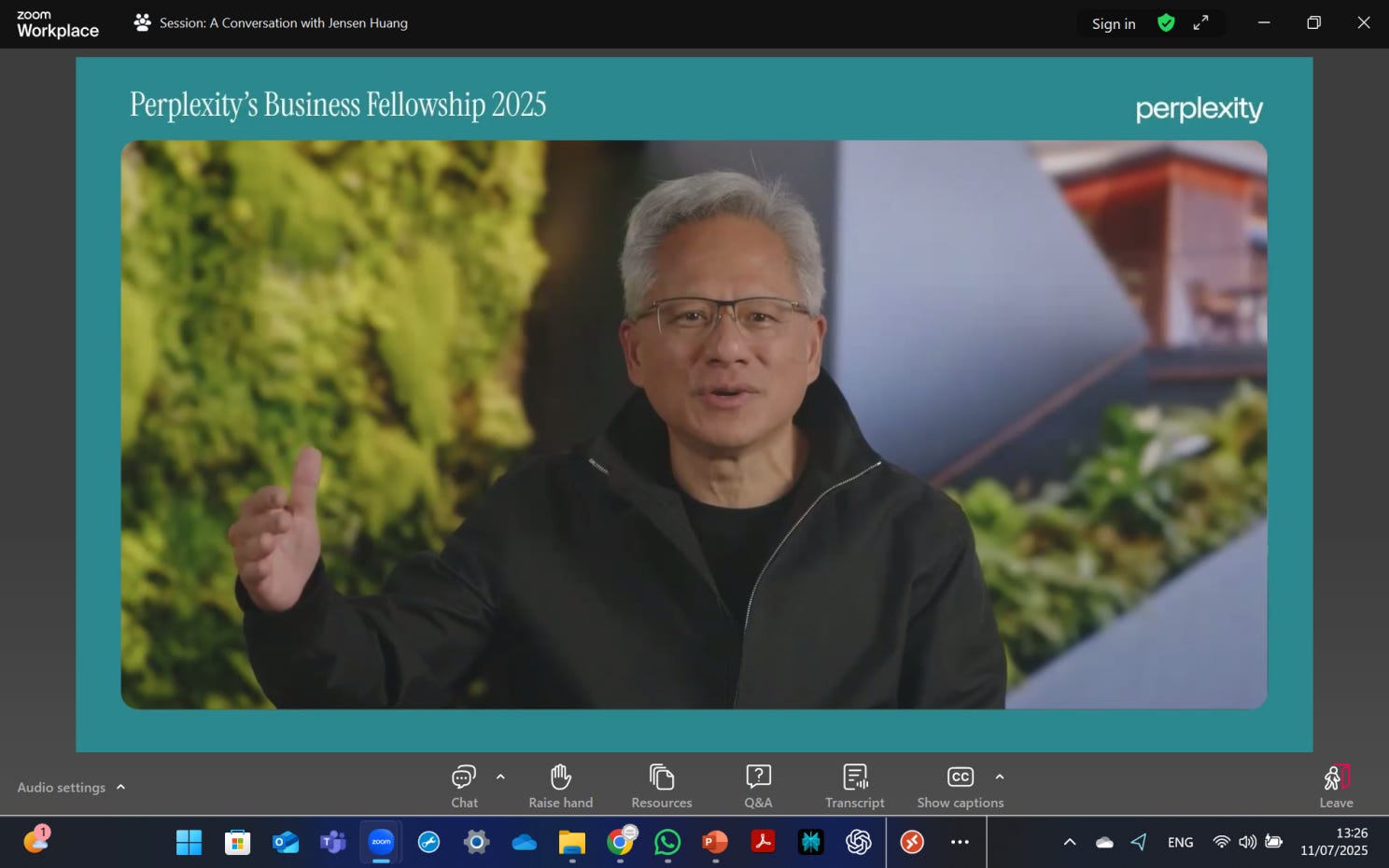Change the ENG input language
Screen dimensions: 1389x868
click(x=1180, y=842)
